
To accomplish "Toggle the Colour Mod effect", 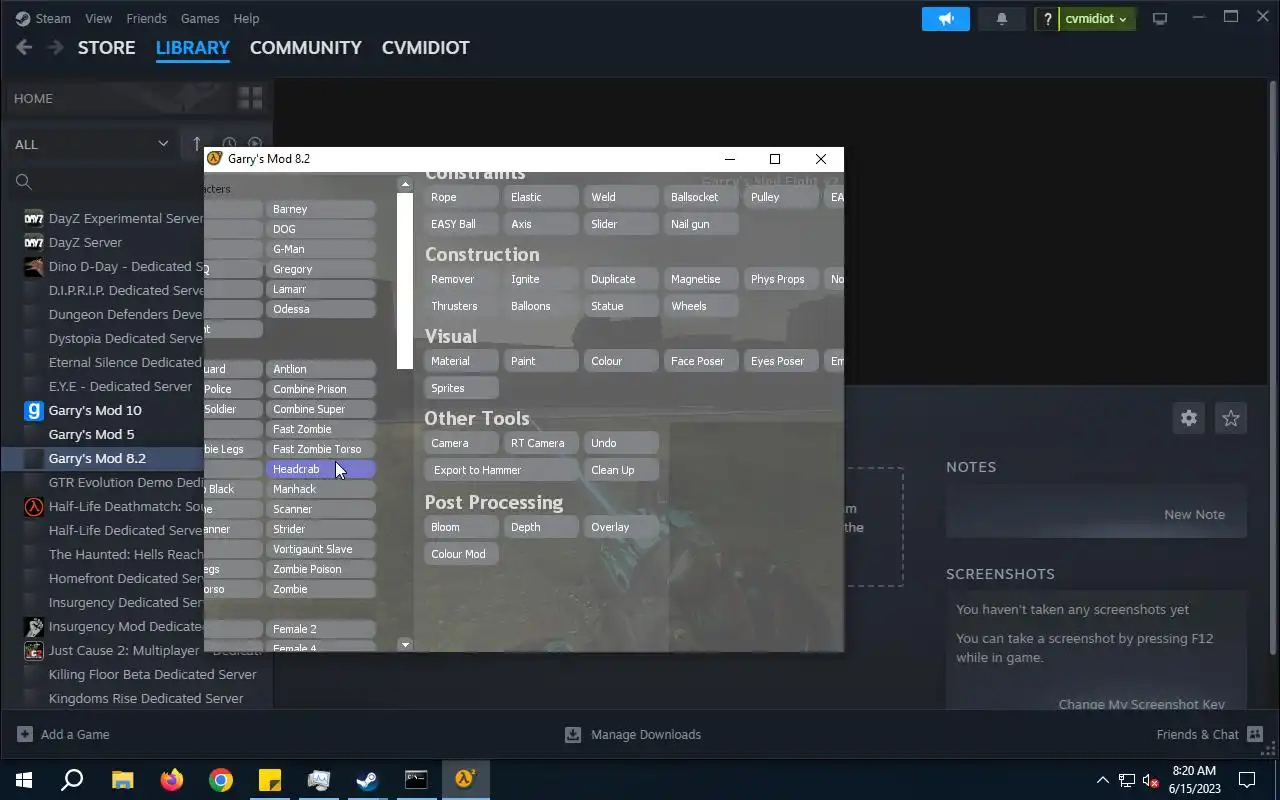I will [461, 554].
